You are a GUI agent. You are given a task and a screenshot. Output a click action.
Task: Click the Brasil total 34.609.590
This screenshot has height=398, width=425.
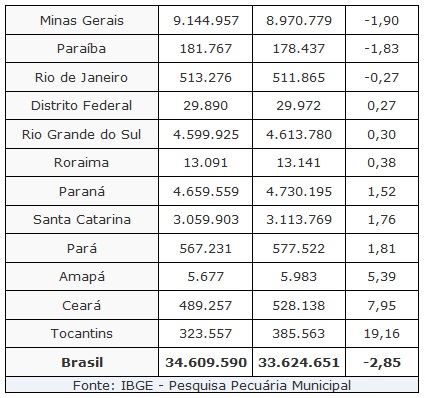point(206,362)
